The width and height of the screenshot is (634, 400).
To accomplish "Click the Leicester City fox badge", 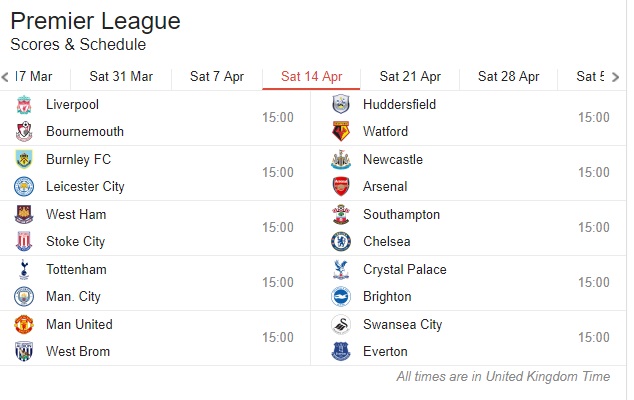I will tap(24, 186).
